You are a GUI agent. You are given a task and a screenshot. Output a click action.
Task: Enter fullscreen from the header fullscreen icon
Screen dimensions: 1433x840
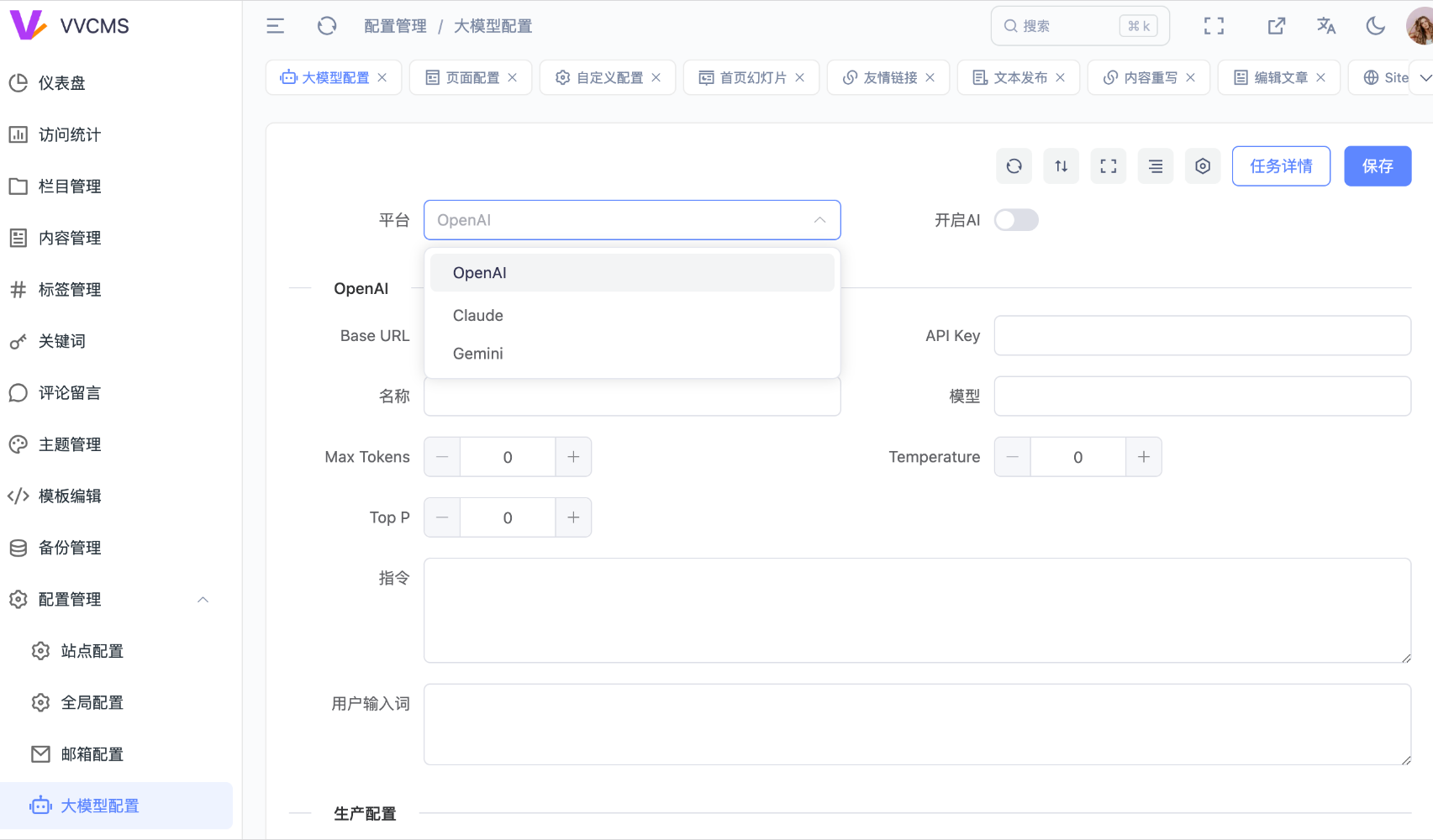tap(1214, 26)
